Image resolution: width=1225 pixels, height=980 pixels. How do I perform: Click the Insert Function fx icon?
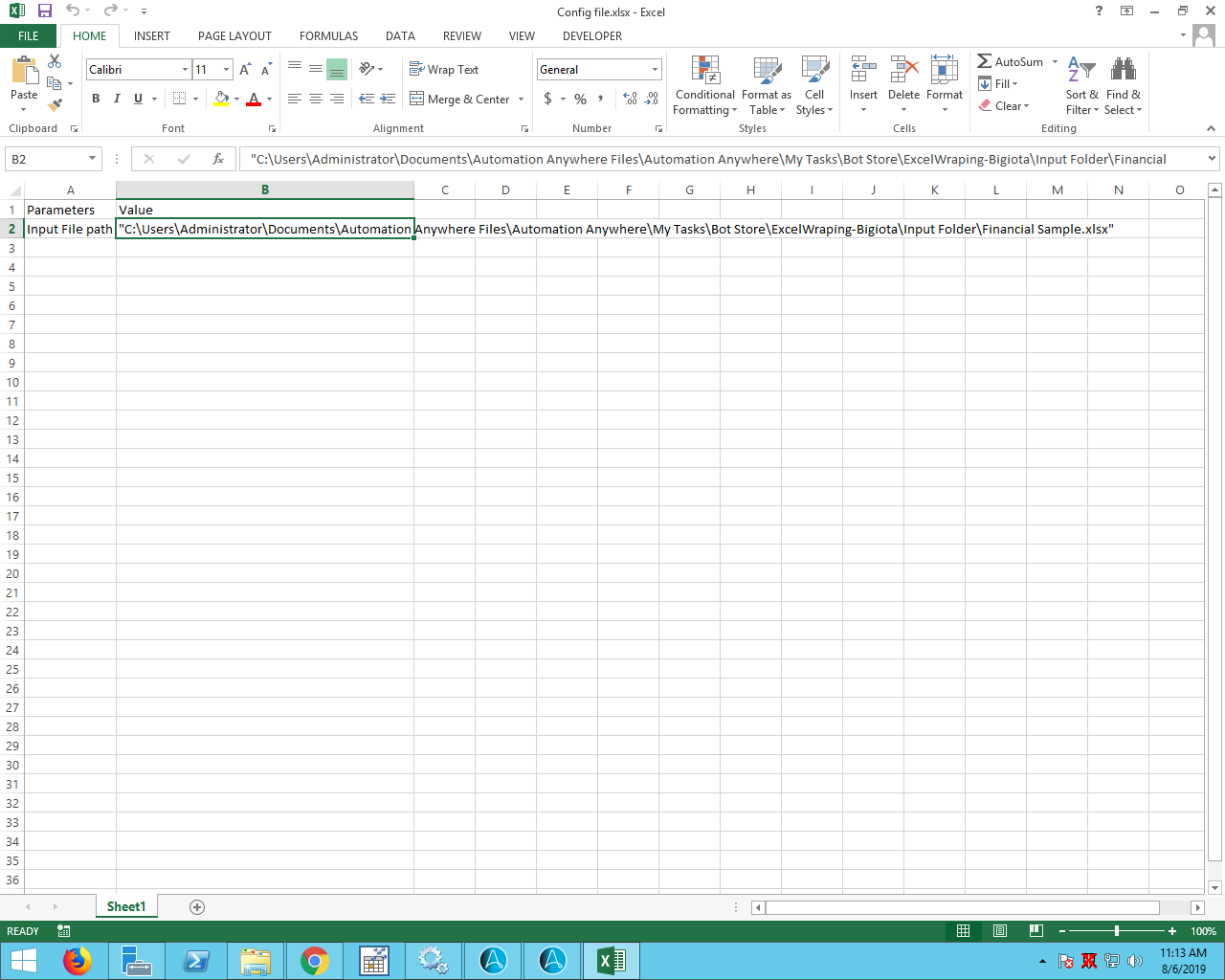[218, 159]
